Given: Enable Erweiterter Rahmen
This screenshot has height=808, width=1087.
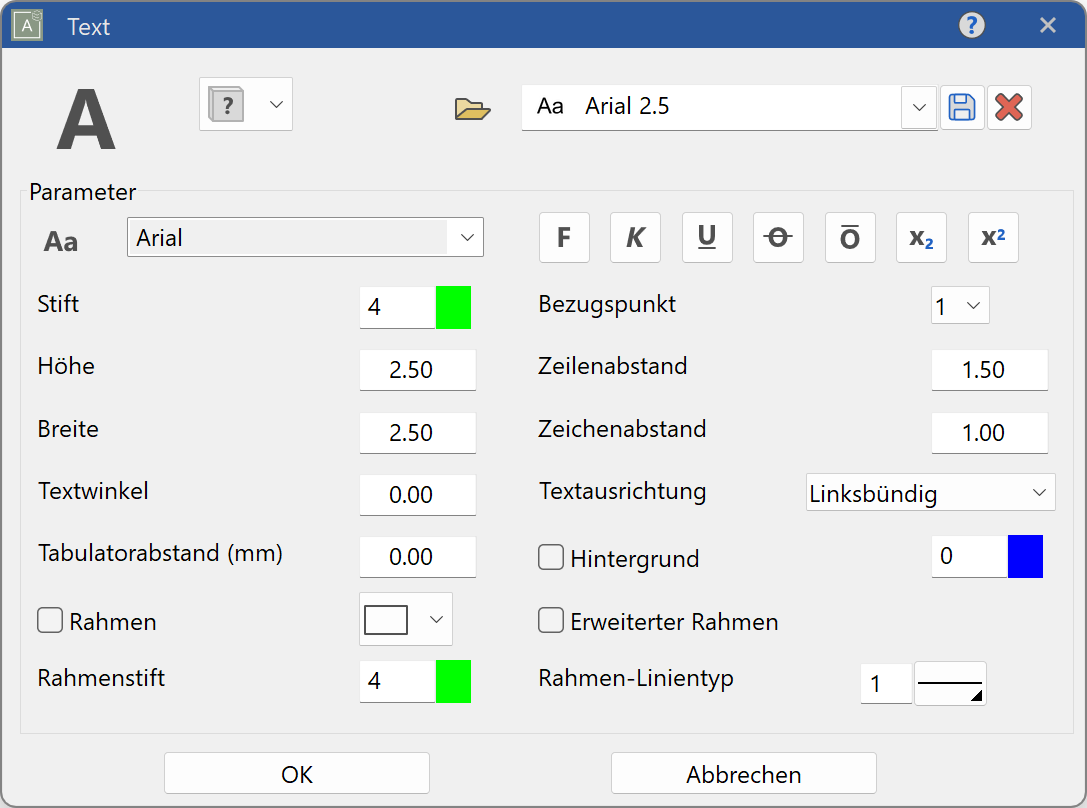Looking at the screenshot, I should tap(551, 620).
